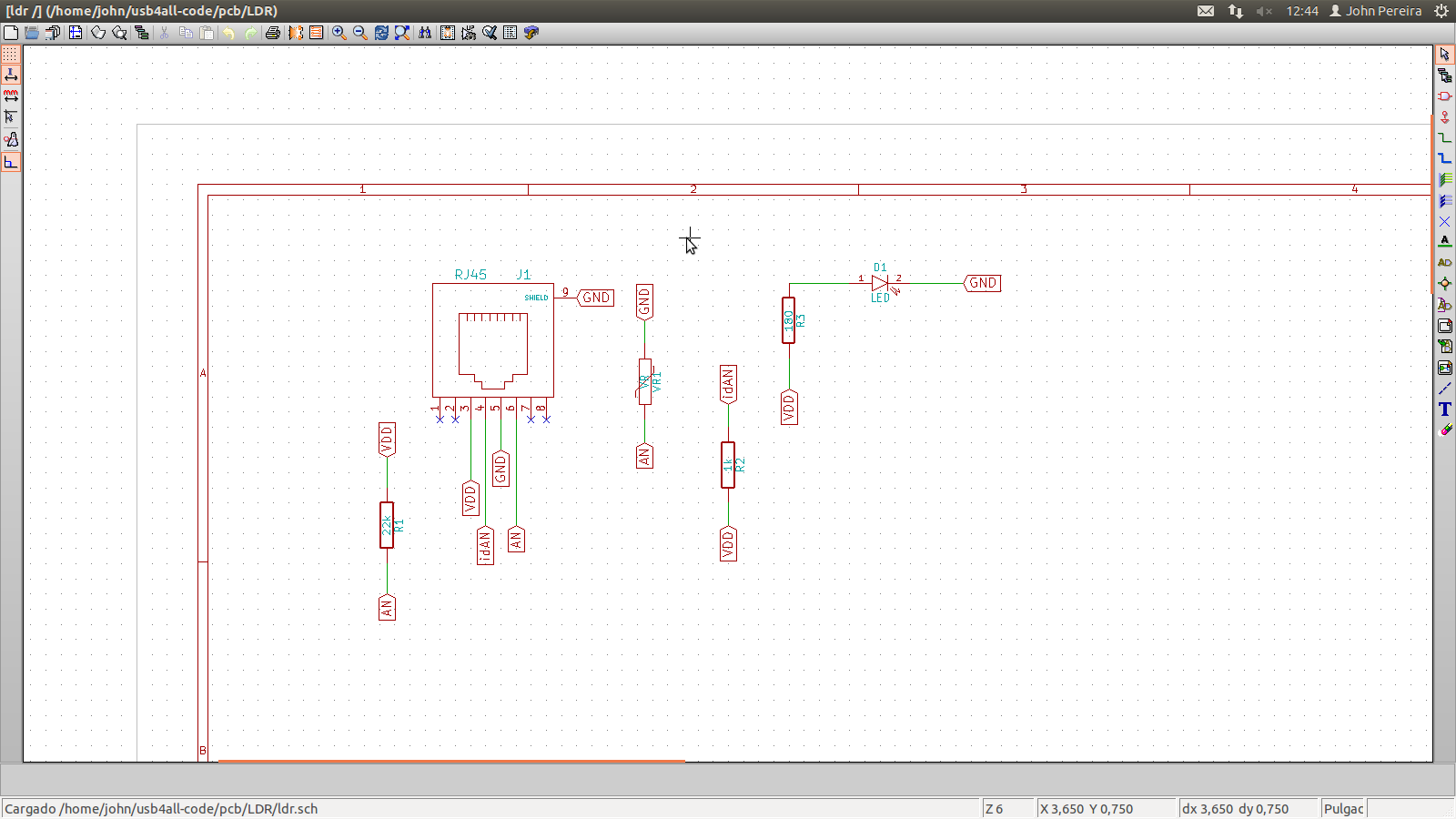Select the hierarchy navigation tool in the right toolbar
The width and height of the screenshot is (1456, 819).
[1445, 76]
